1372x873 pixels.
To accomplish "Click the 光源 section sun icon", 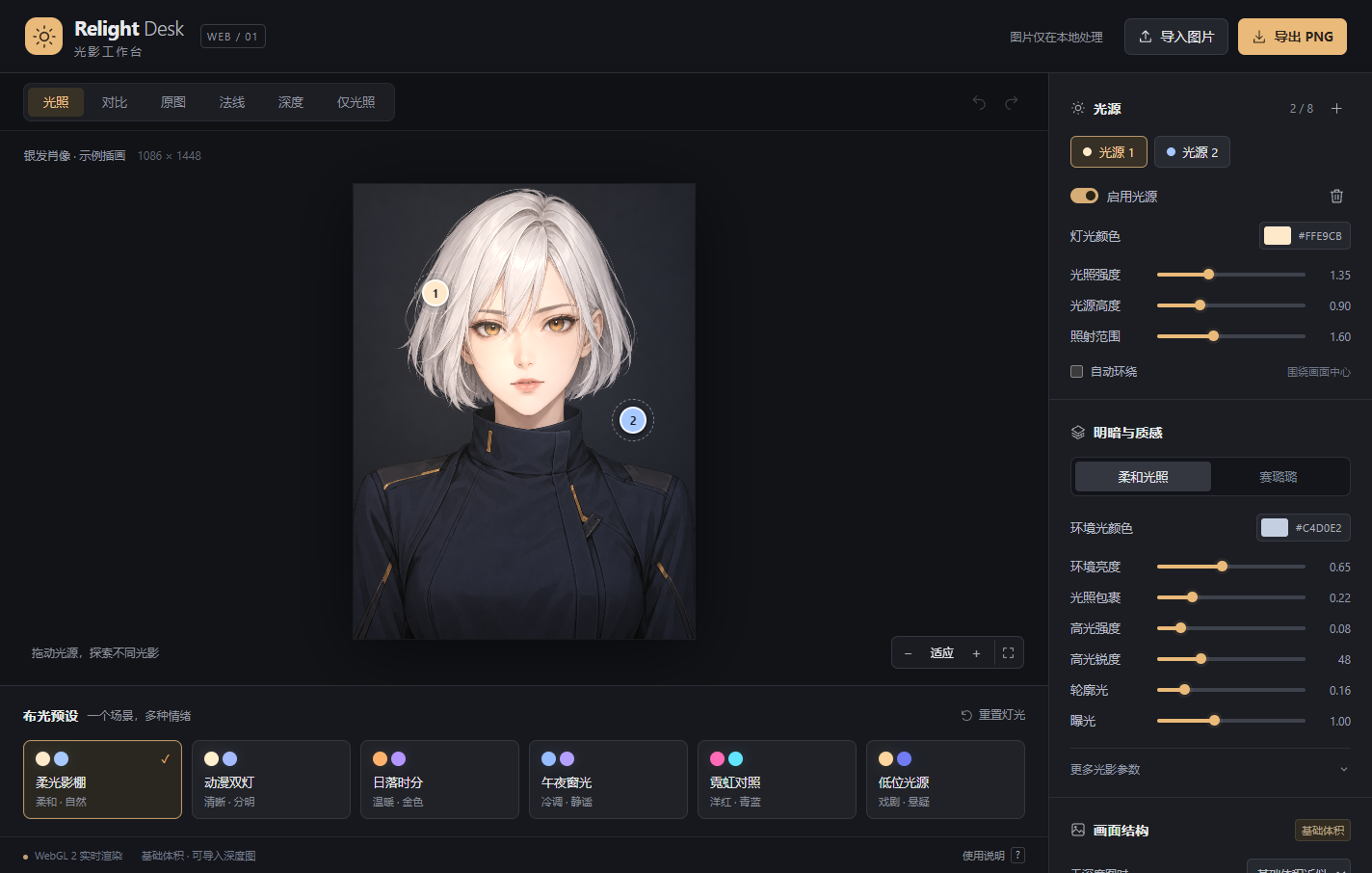I will (x=1078, y=109).
